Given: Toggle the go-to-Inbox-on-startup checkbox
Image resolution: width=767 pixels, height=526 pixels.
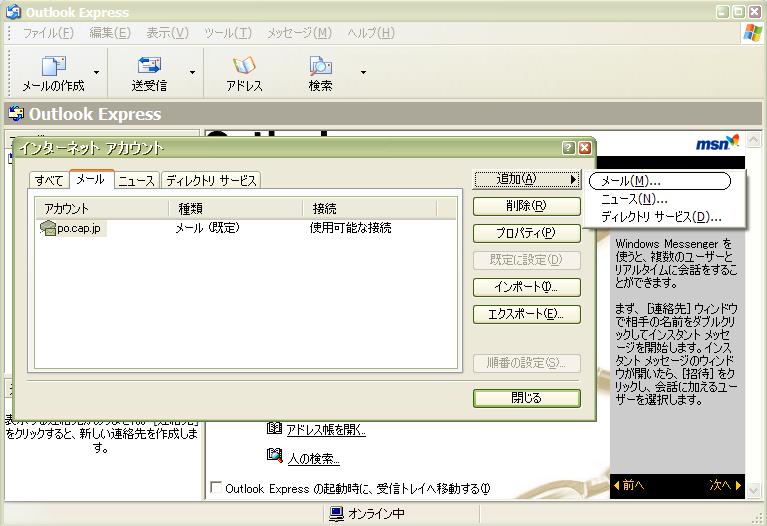Looking at the screenshot, I should 215,487.
